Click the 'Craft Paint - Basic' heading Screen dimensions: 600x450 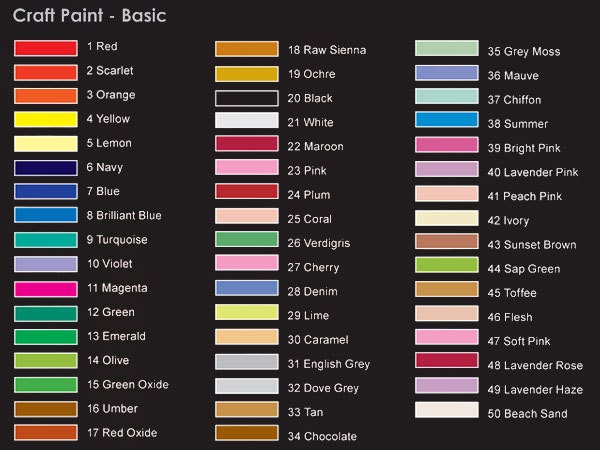(x=90, y=16)
